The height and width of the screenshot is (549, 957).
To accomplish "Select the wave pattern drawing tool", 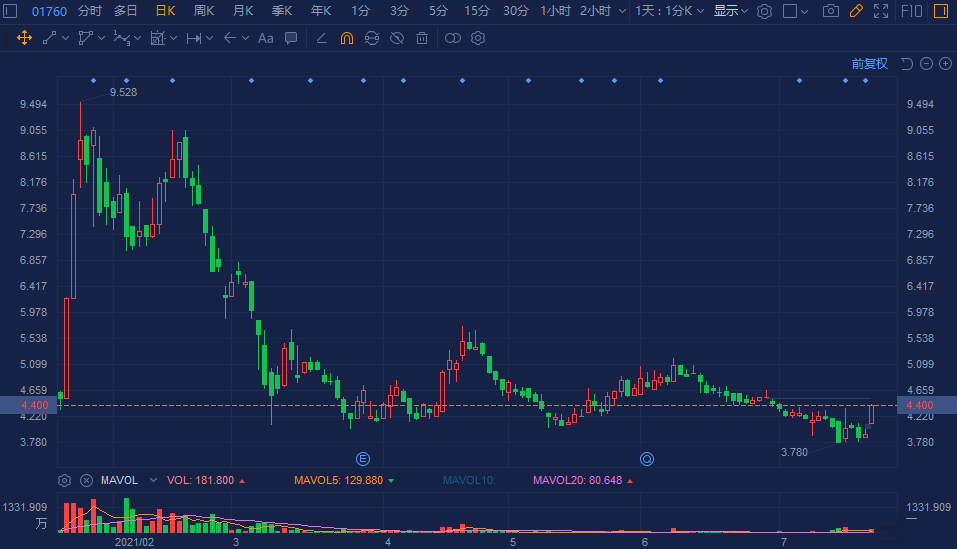I will pyautogui.click(x=121, y=38).
